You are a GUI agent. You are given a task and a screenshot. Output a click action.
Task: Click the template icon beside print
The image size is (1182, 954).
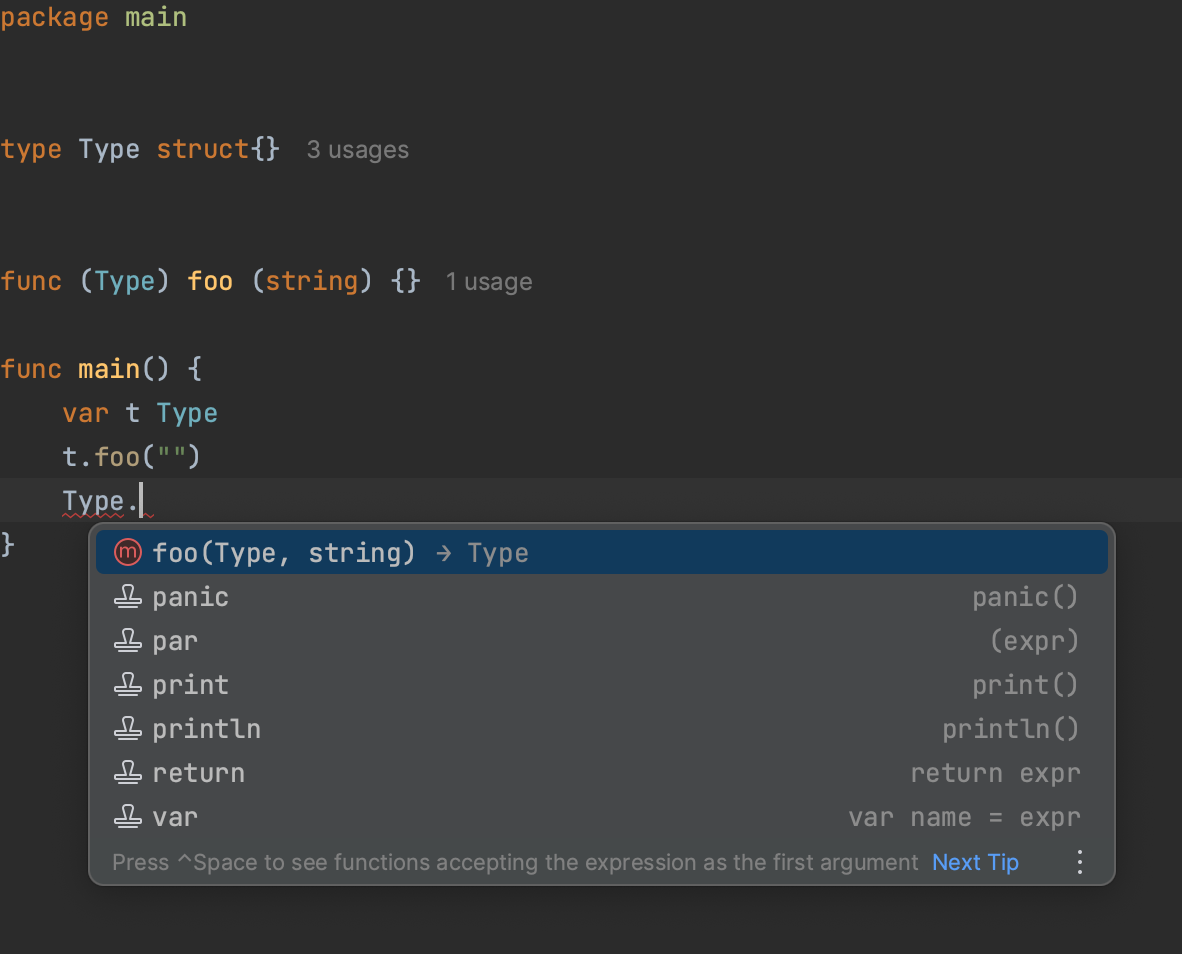click(x=128, y=685)
